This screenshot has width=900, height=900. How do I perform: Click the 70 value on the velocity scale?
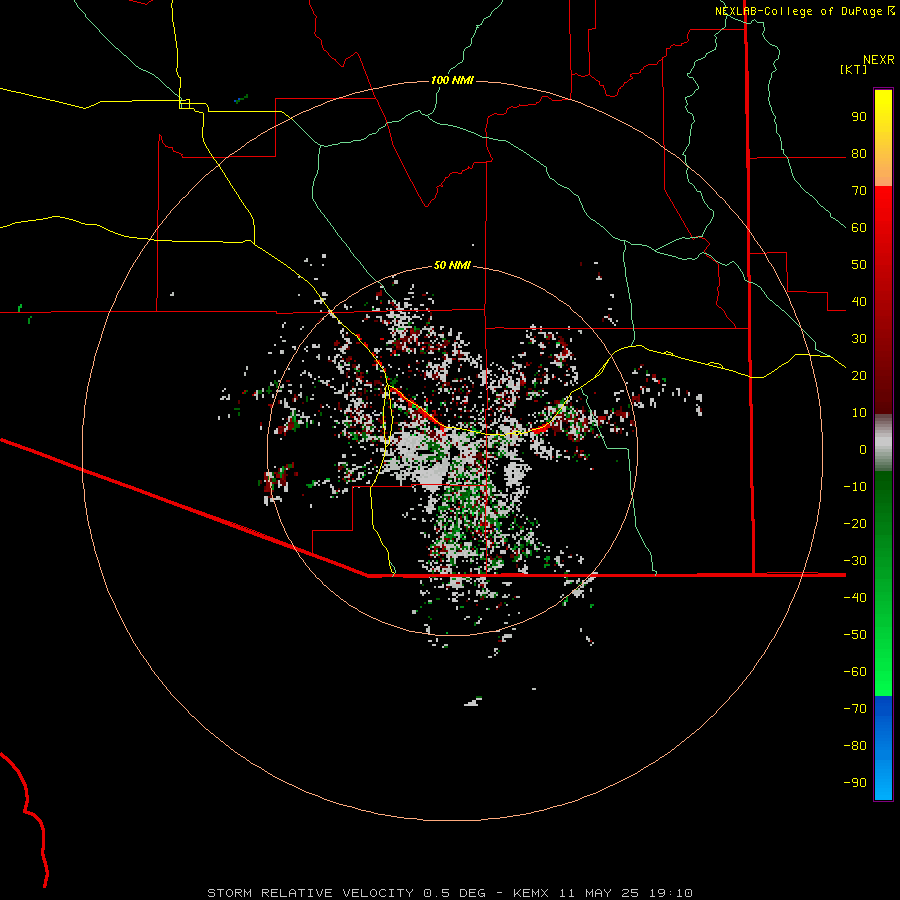pos(859,191)
